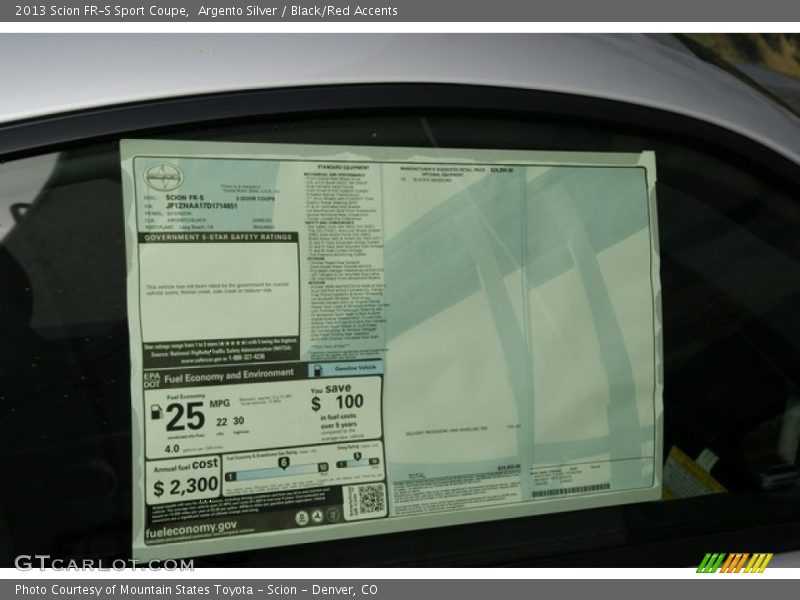The height and width of the screenshot is (600, 800).
Task: Click the black fuel pump icon next to 25 MPG
Action: (x=157, y=412)
